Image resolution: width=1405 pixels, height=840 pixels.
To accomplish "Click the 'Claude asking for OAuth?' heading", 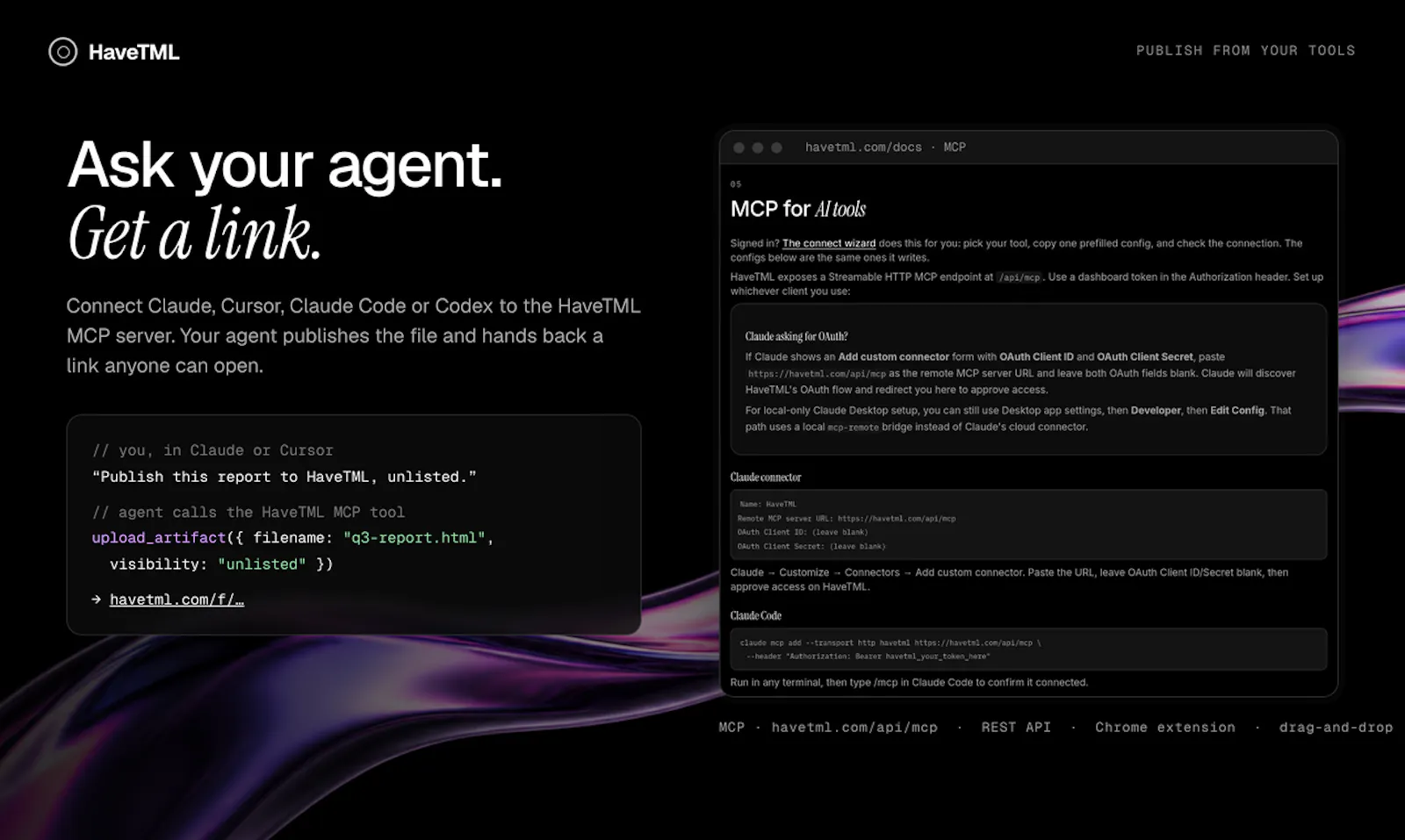I will pyautogui.click(x=796, y=336).
